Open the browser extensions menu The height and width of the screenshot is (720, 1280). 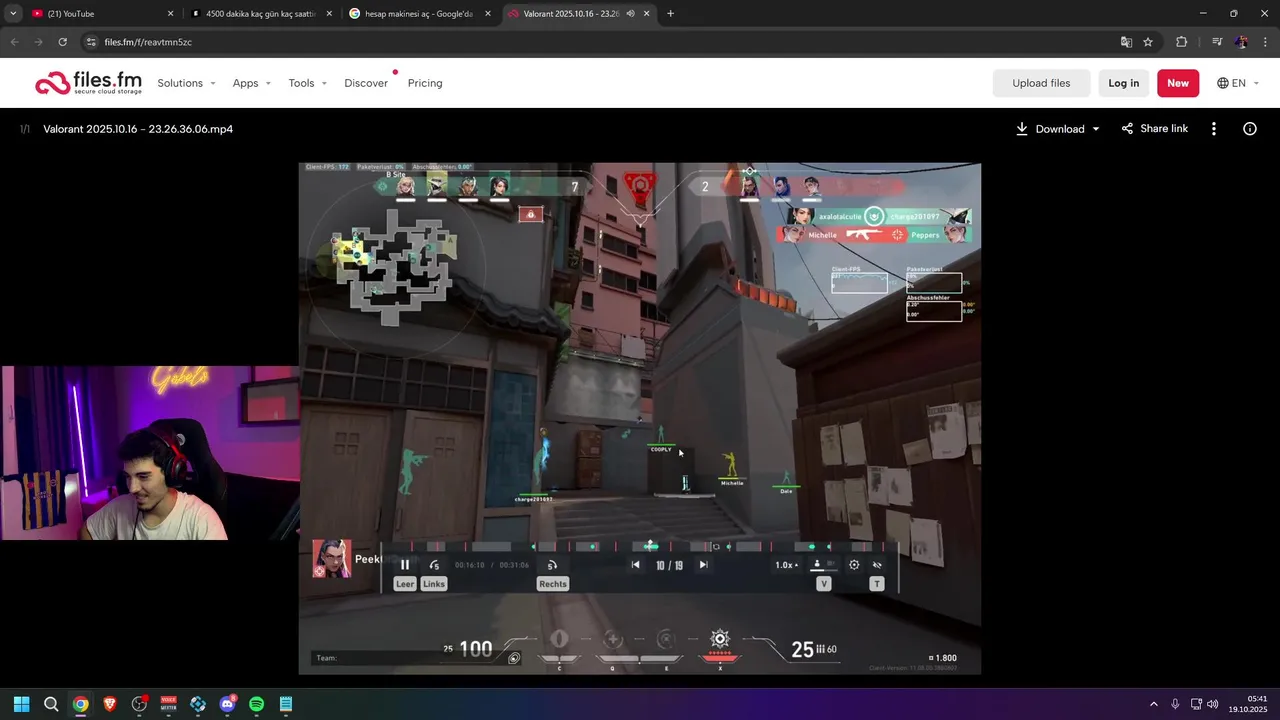[1182, 42]
